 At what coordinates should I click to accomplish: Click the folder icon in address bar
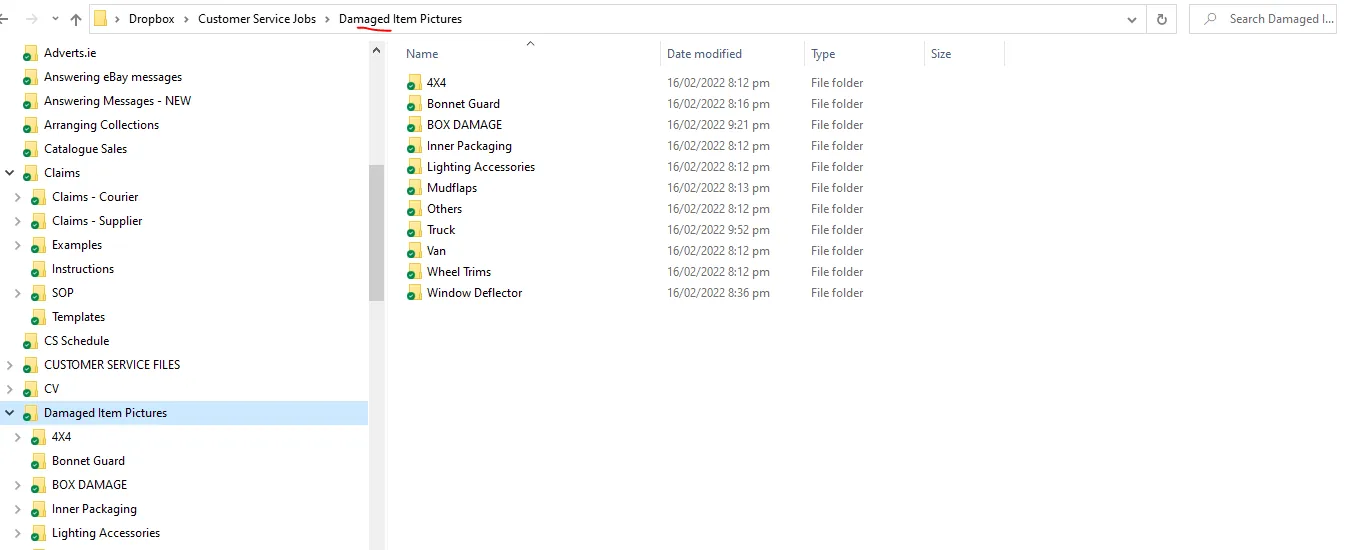(101, 19)
